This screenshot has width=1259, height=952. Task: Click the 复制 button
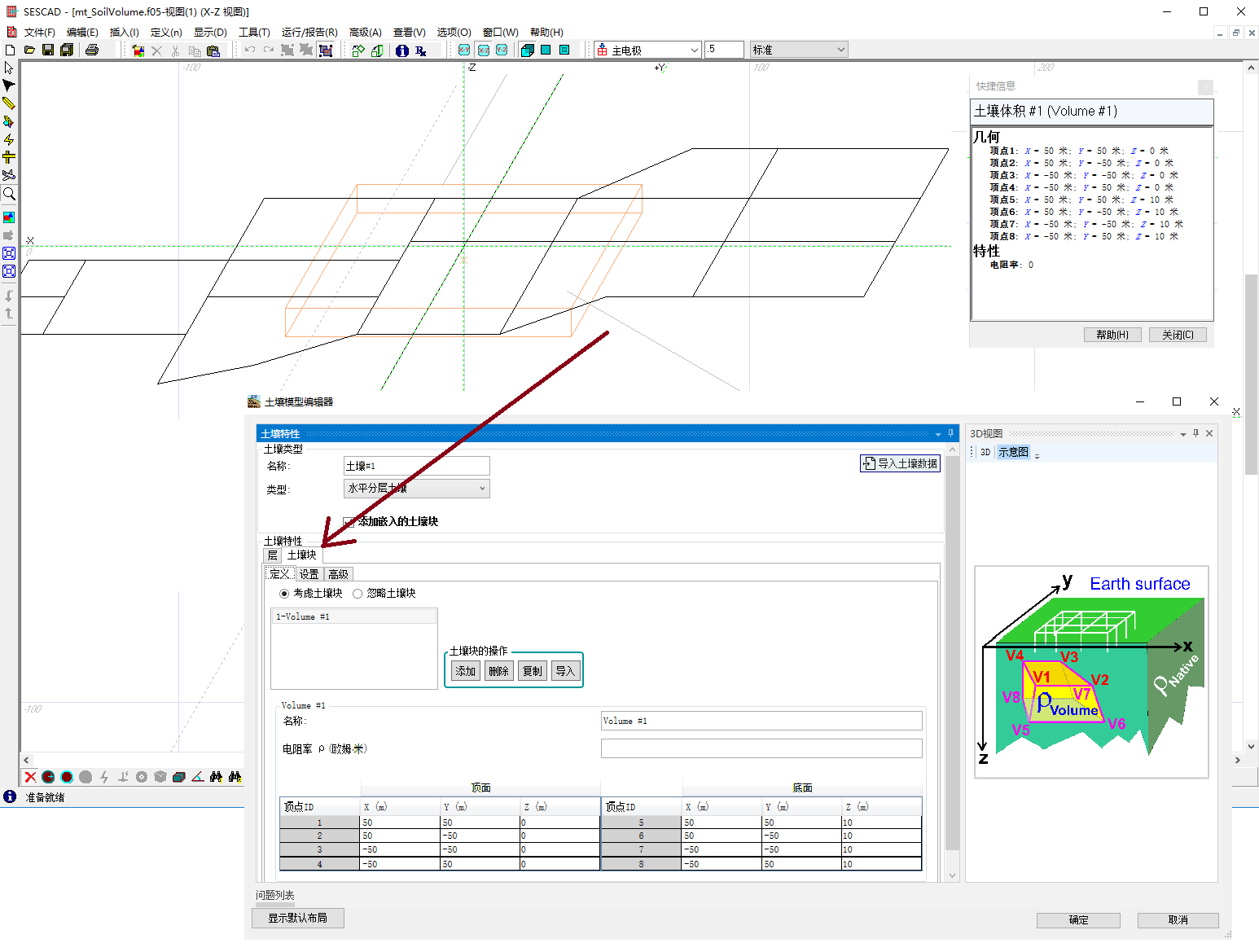tap(533, 671)
